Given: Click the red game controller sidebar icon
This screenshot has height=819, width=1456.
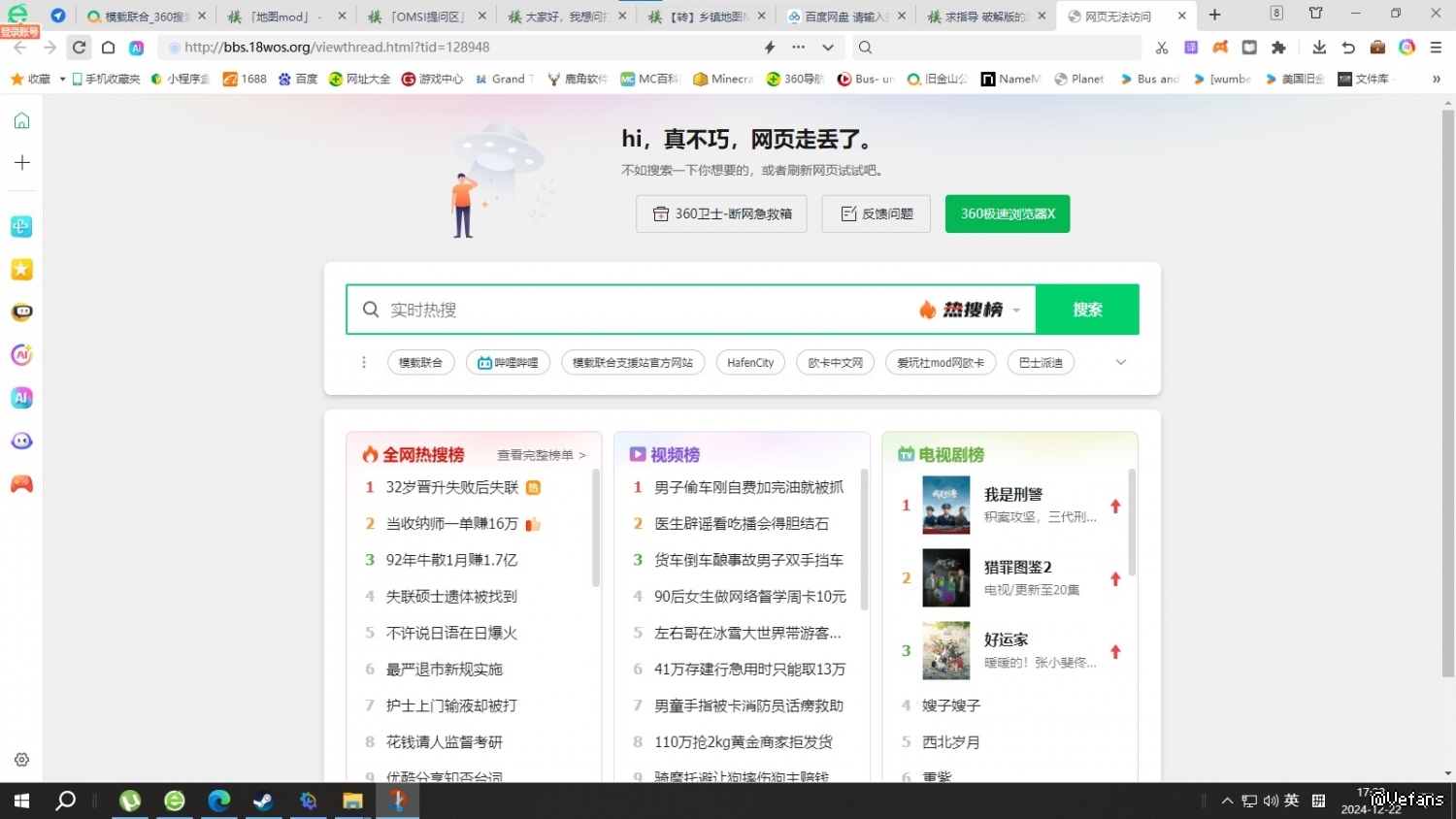Looking at the screenshot, I should tap(21, 483).
